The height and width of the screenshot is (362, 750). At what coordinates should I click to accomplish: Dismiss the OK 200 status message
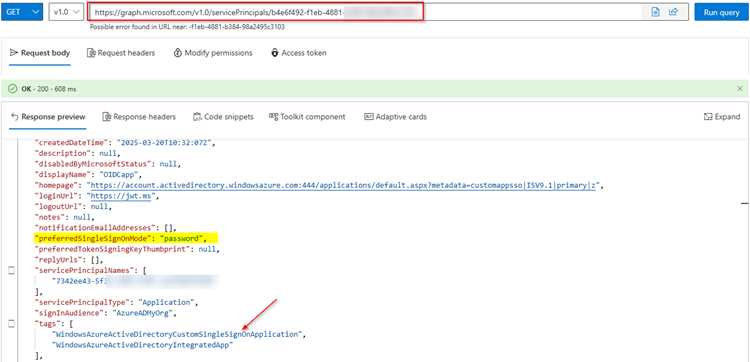point(740,89)
